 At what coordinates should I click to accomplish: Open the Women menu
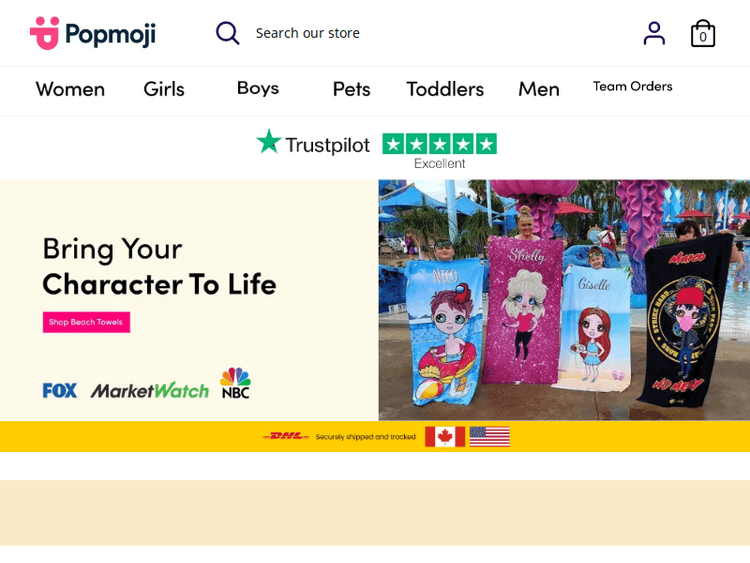click(x=70, y=89)
